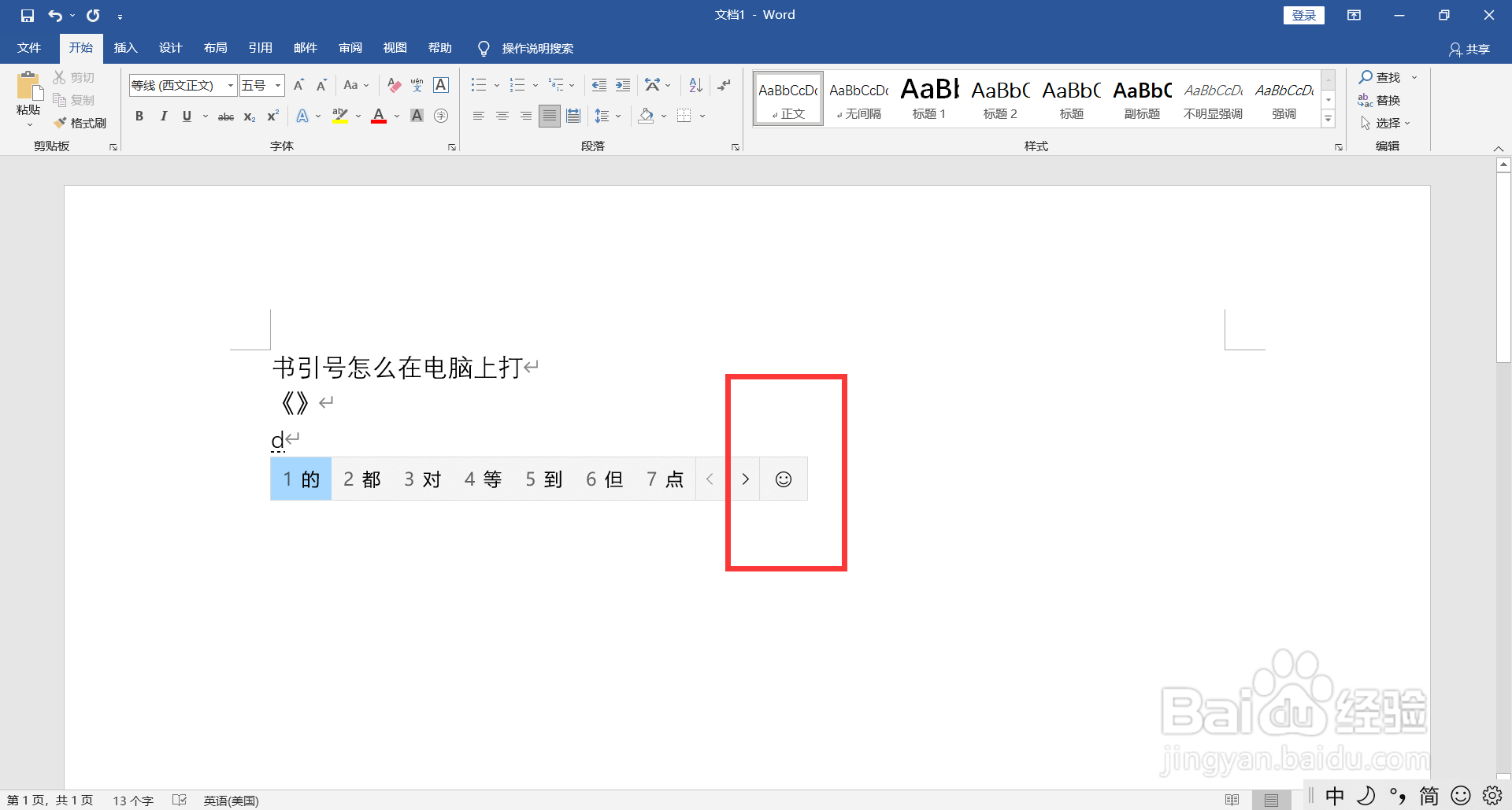Undo the last action
This screenshot has height=810, width=1512.
[x=55, y=16]
